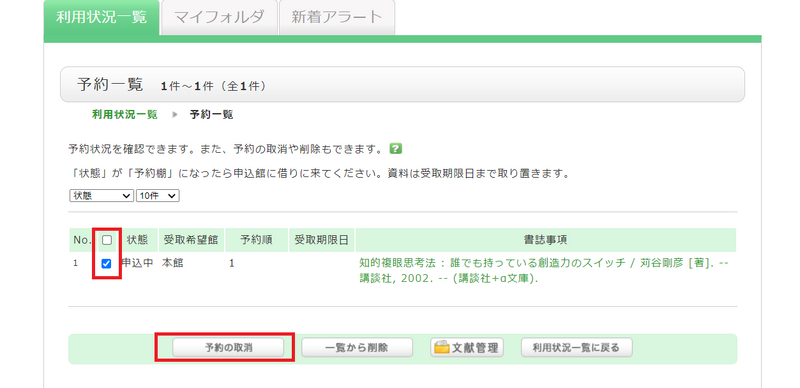Switch to the 利用状況一覧 tab
This screenshot has width=800, height=388.
coord(102,17)
